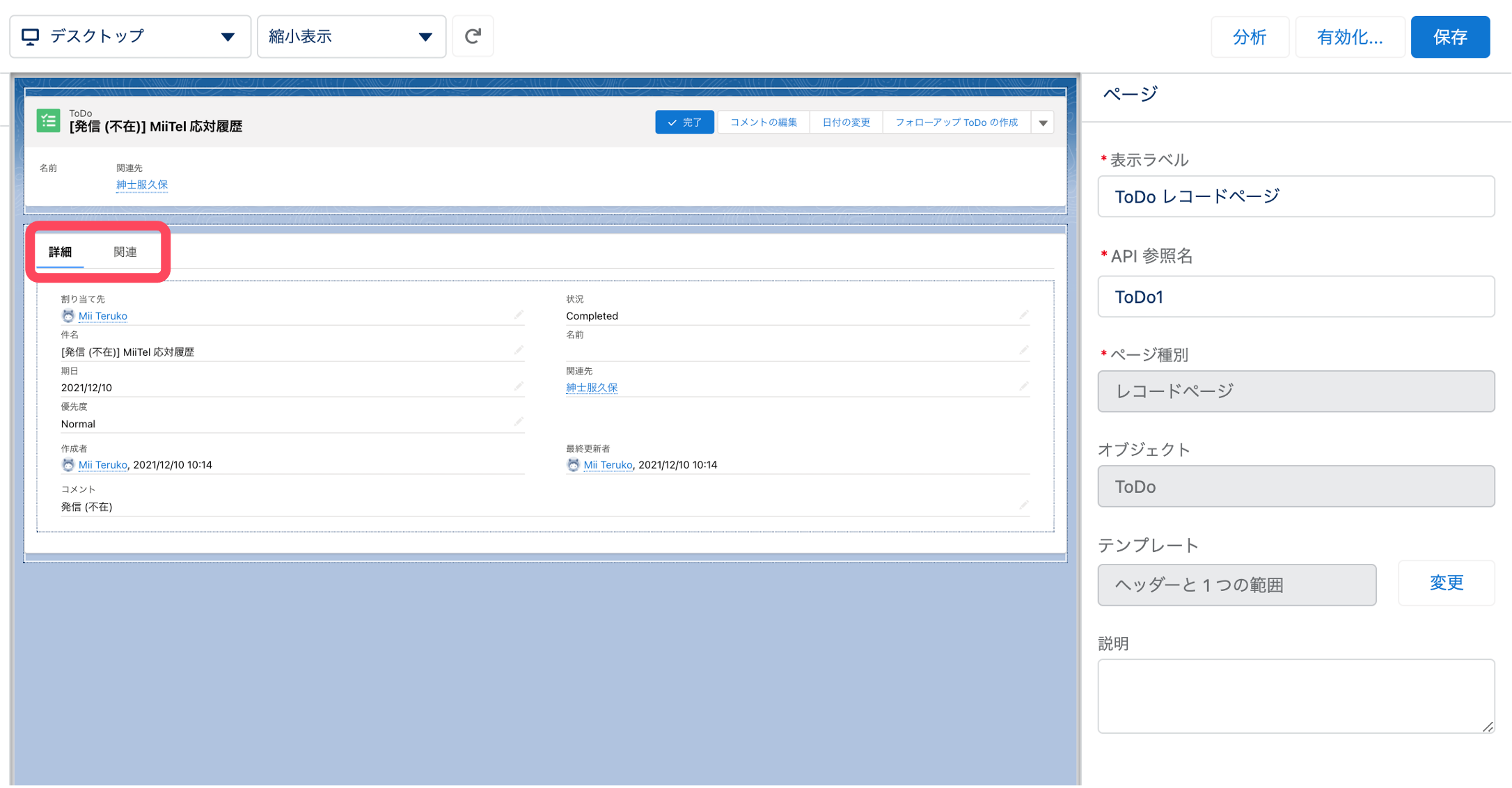Open the デスクトップ device dropdown
Viewport: 1512px width, 788px height.
tap(130, 36)
